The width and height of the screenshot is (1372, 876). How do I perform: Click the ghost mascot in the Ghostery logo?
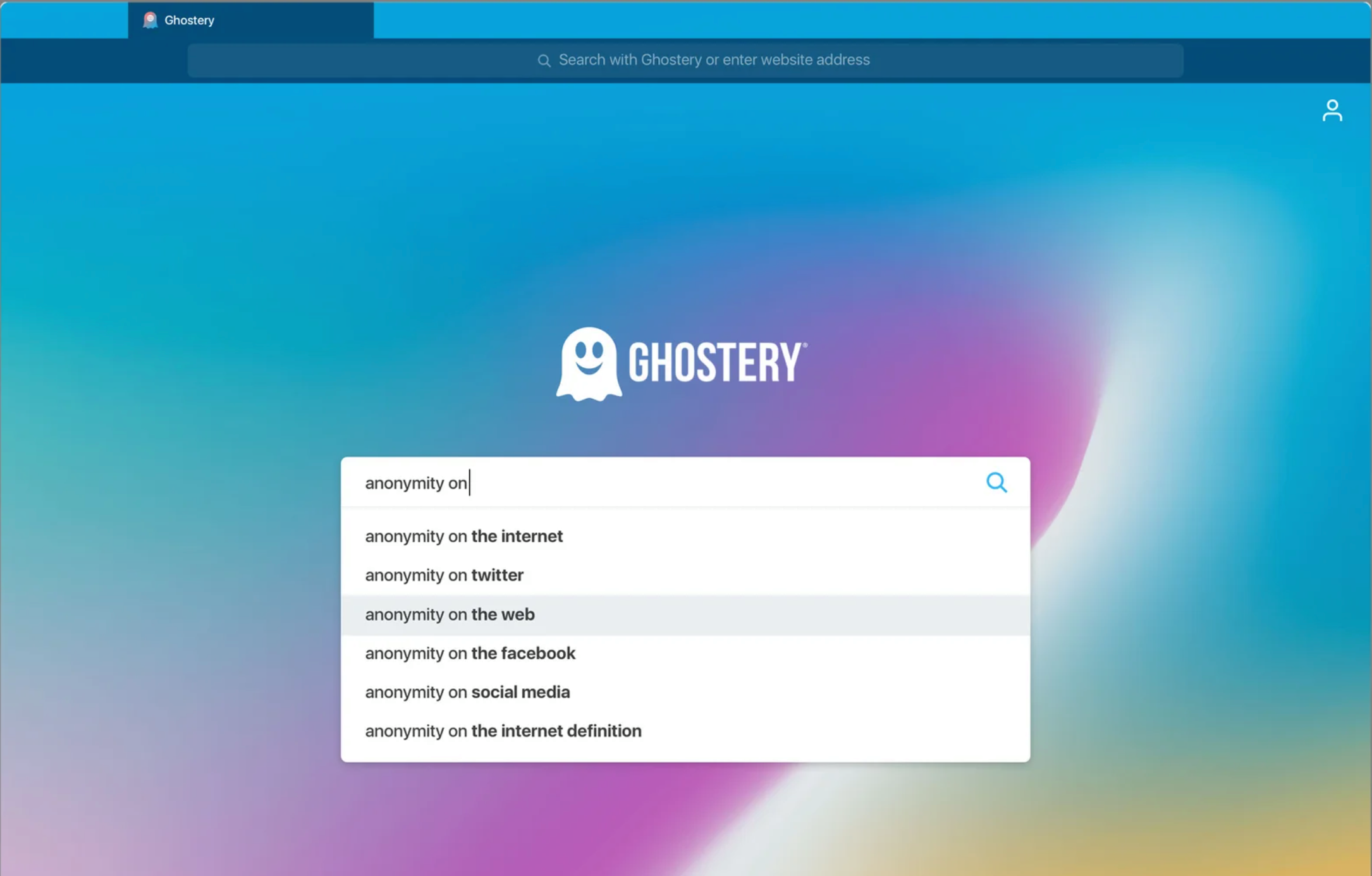click(588, 363)
